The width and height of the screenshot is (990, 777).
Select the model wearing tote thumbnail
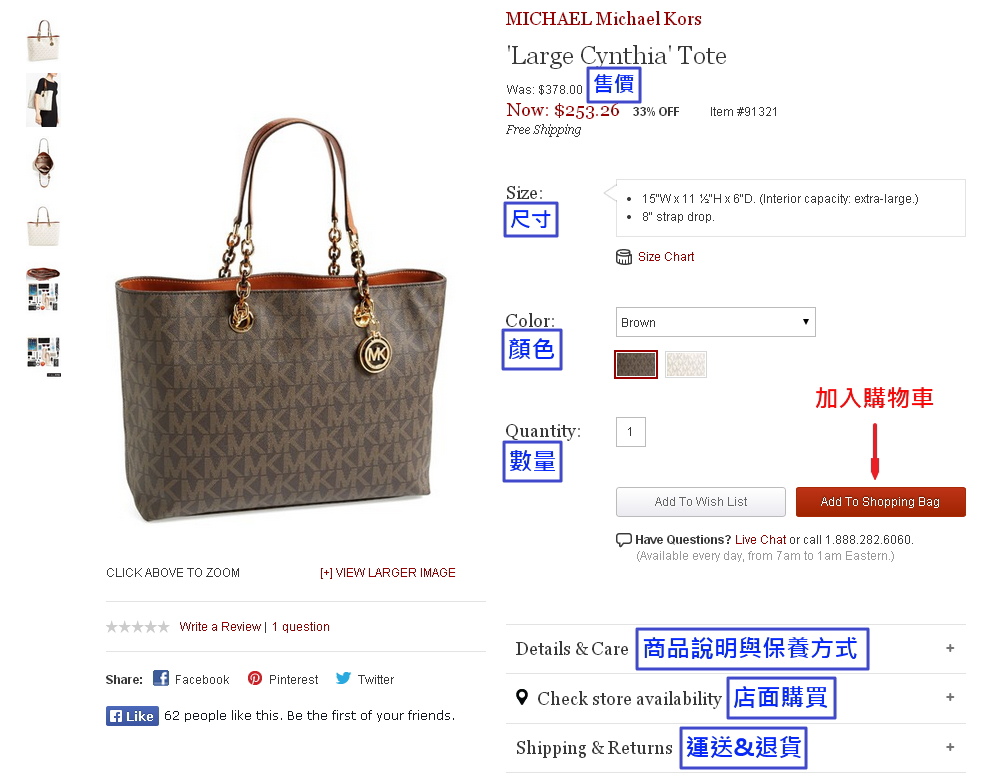point(43,100)
